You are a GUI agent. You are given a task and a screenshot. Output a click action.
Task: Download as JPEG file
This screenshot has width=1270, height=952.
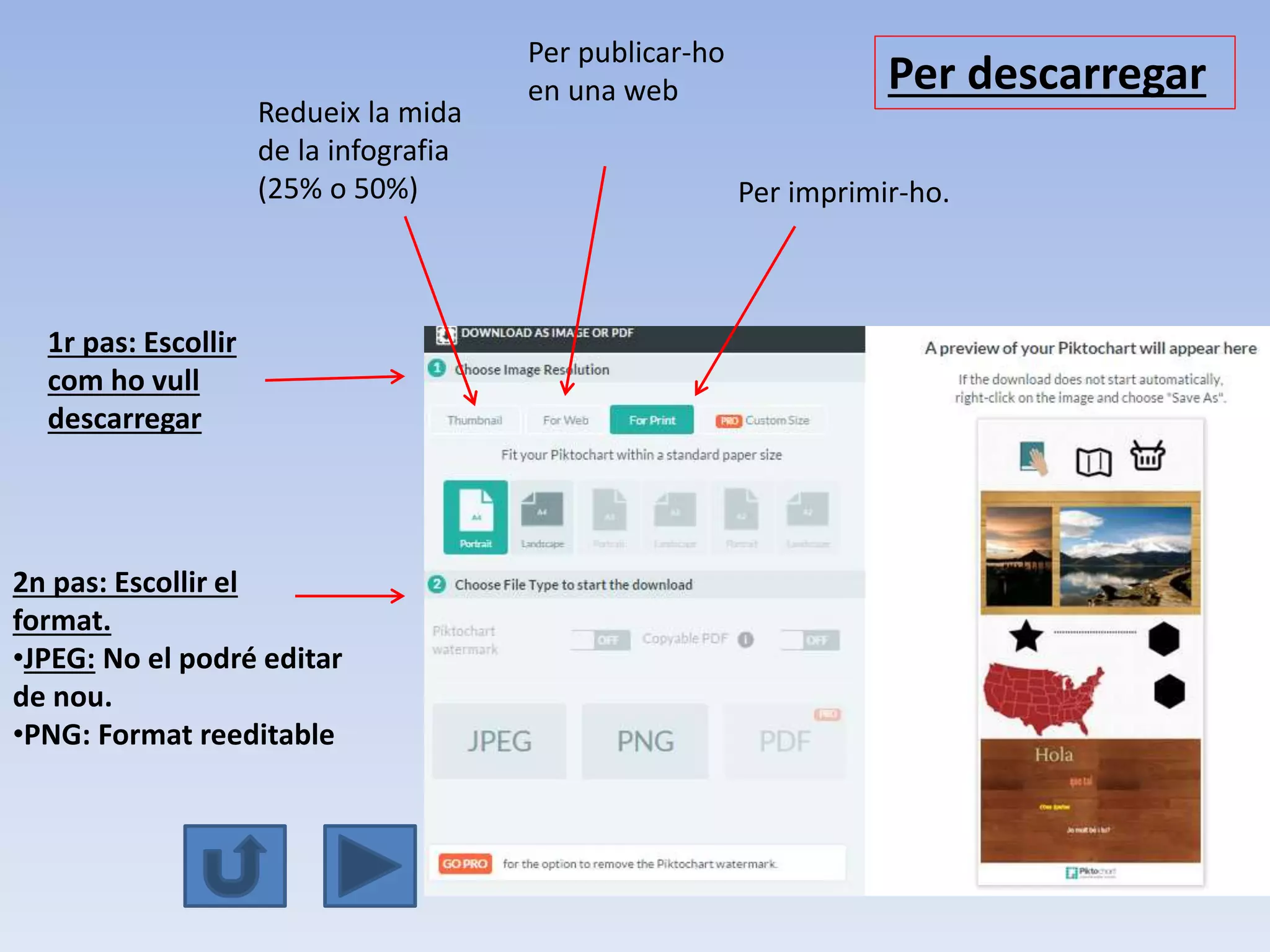coord(499,741)
